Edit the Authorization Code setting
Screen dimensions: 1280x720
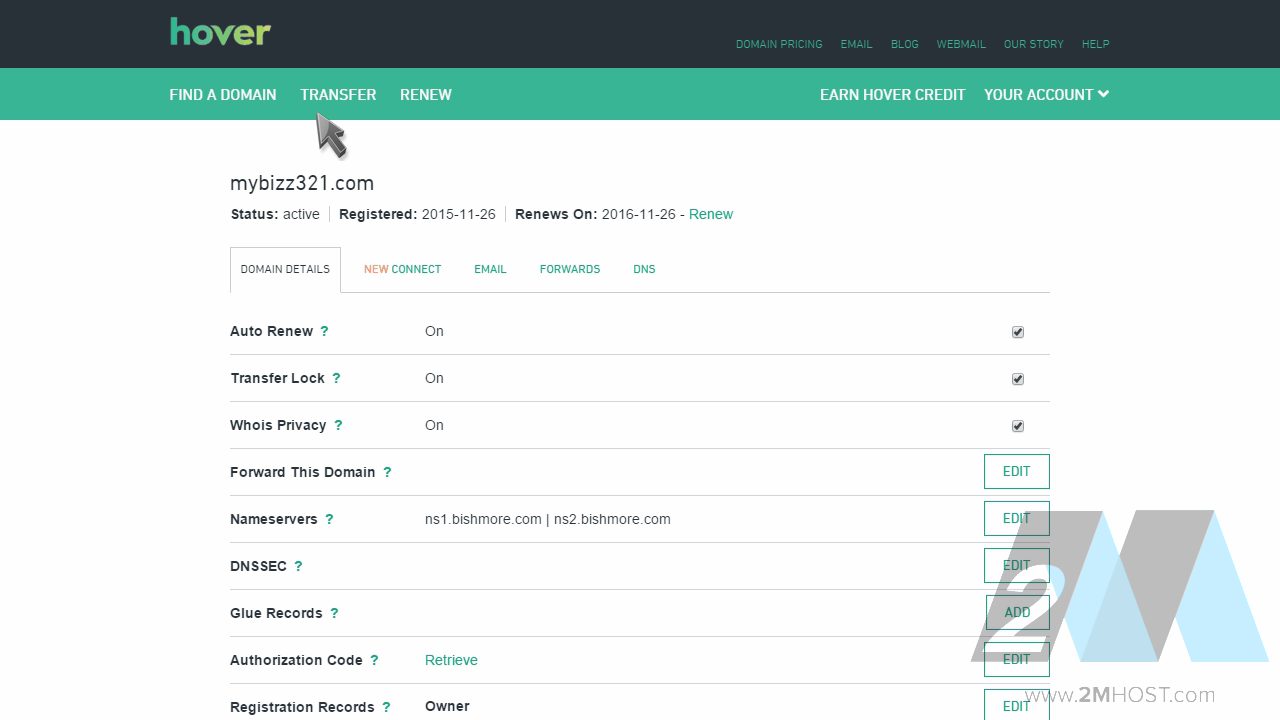pos(1016,660)
